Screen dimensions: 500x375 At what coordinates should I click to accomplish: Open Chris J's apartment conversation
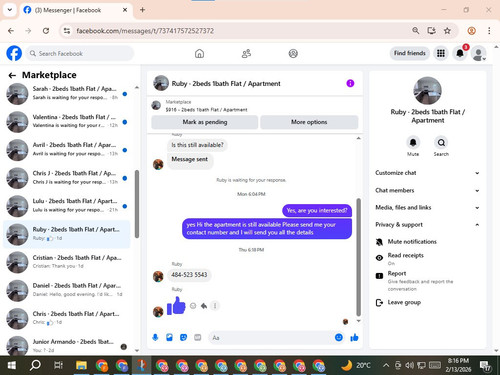coord(67,178)
